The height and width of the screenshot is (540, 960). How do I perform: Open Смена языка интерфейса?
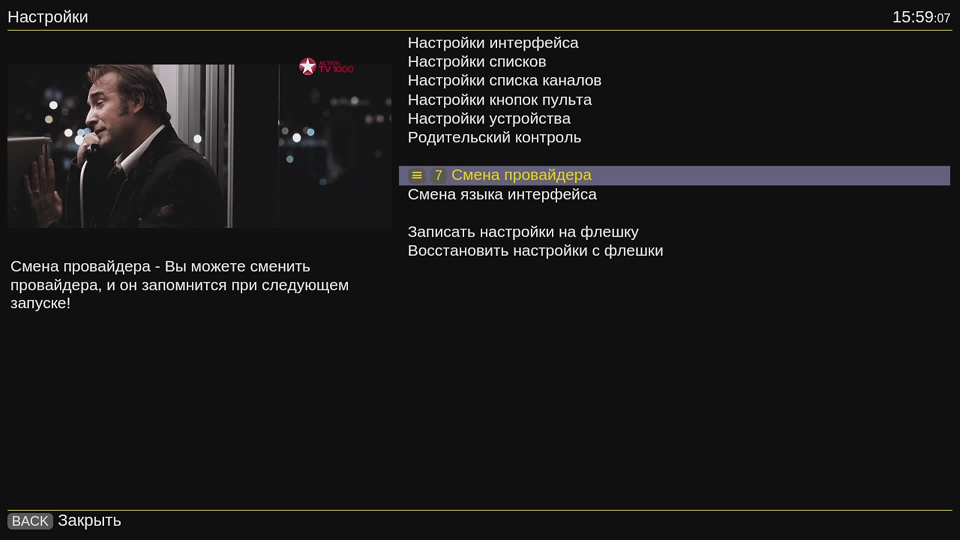(502, 195)
